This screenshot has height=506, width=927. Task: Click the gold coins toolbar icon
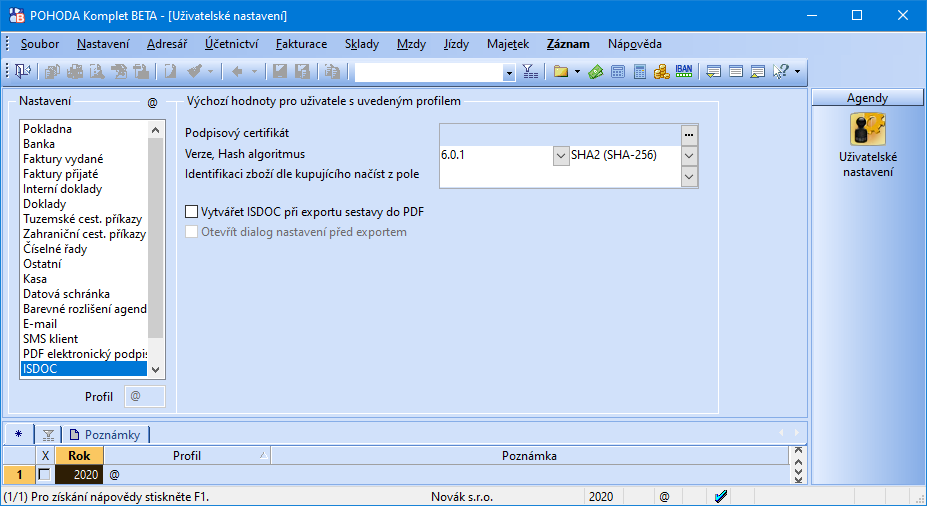pos(661,72)
